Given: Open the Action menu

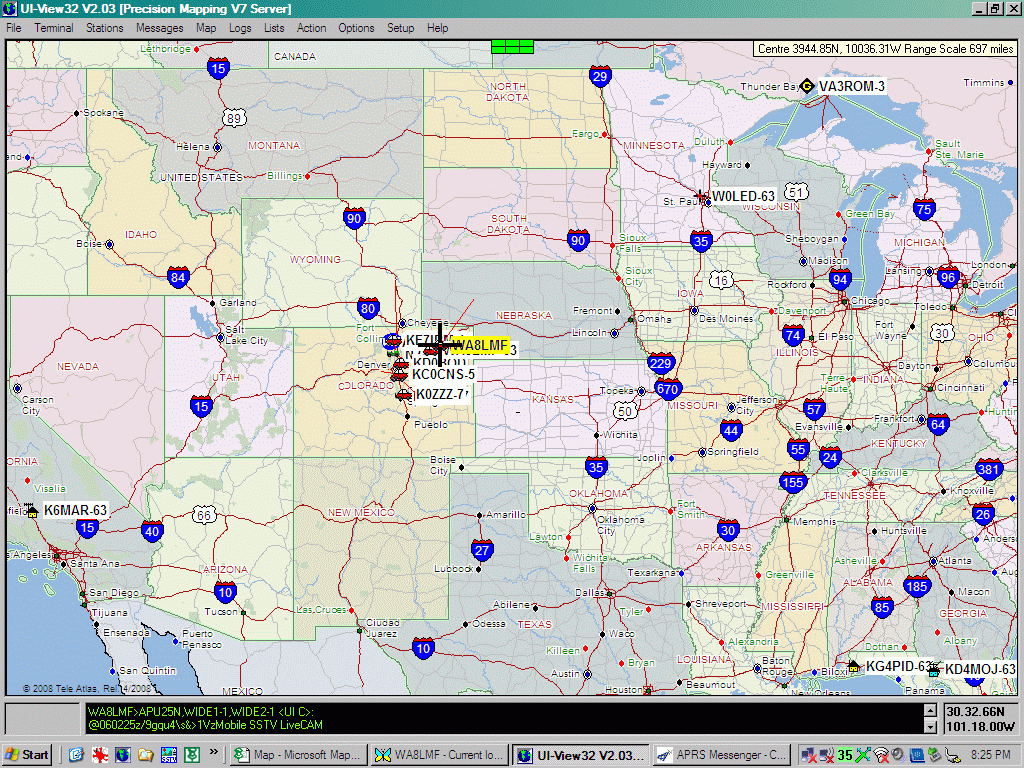Looking at the screenshot, I should point(311,28).
